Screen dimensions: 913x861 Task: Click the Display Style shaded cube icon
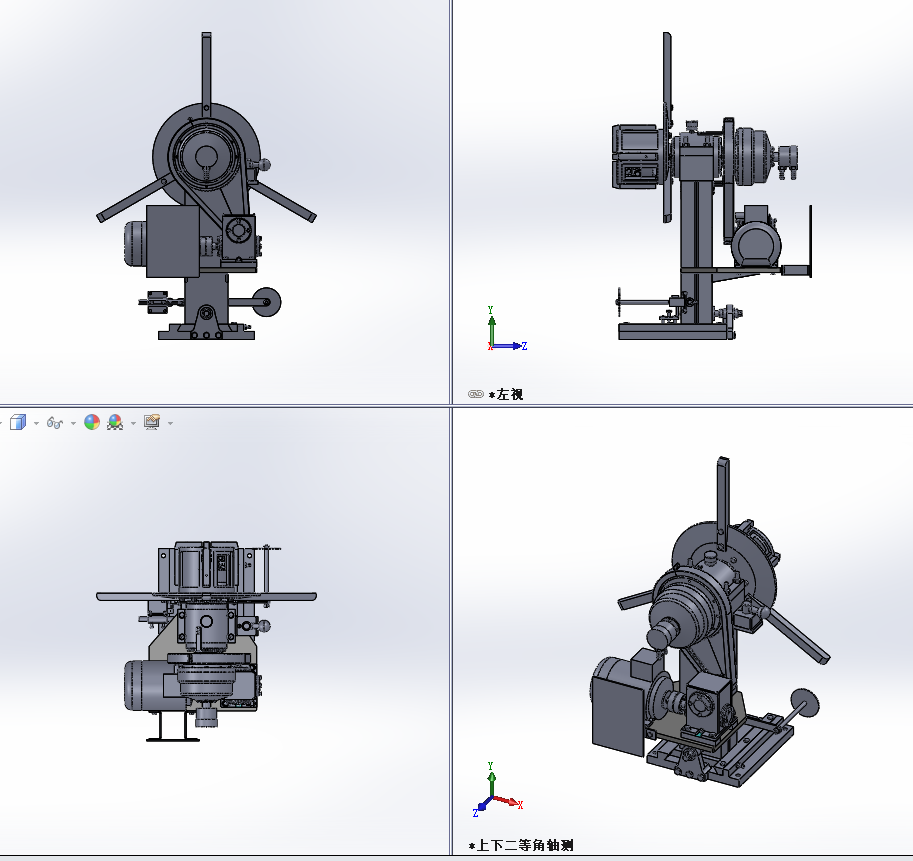tap(18, 423)
